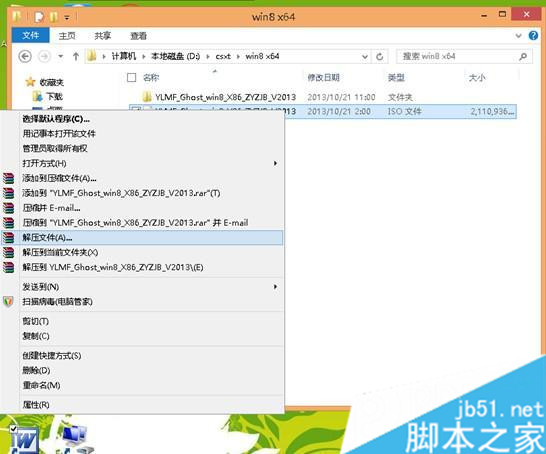Open Explorer help icon
The height and width of the screenshot is (454, 546).
coord(533,36)
